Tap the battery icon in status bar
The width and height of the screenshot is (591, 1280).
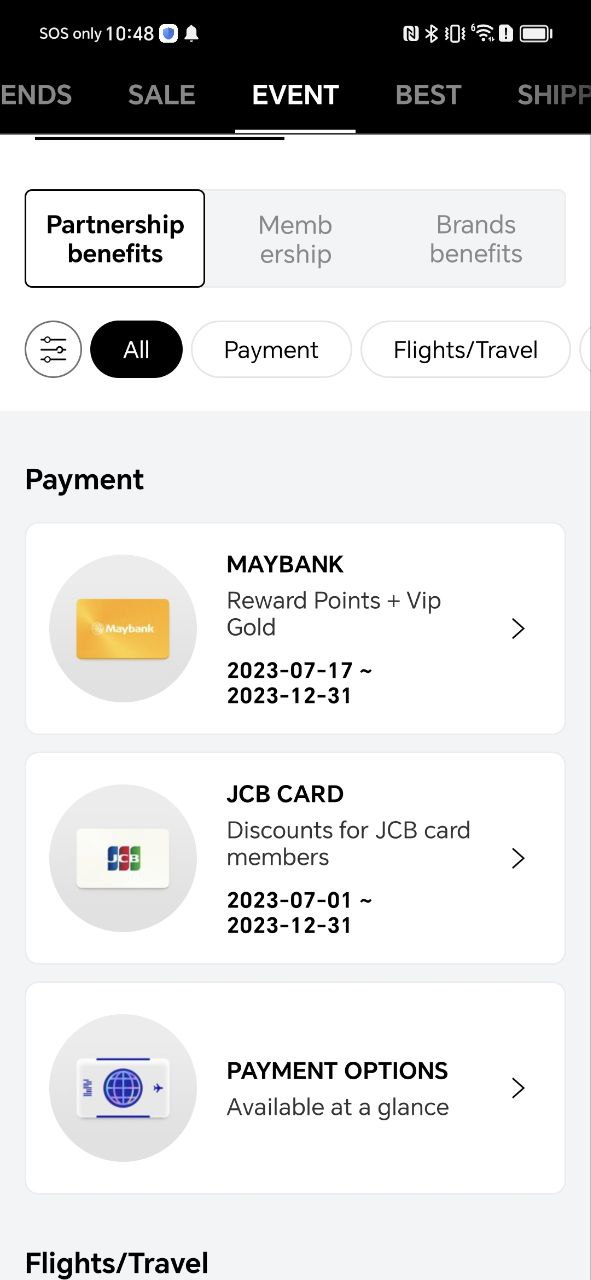pyautogui.click(x=536, y=34)
